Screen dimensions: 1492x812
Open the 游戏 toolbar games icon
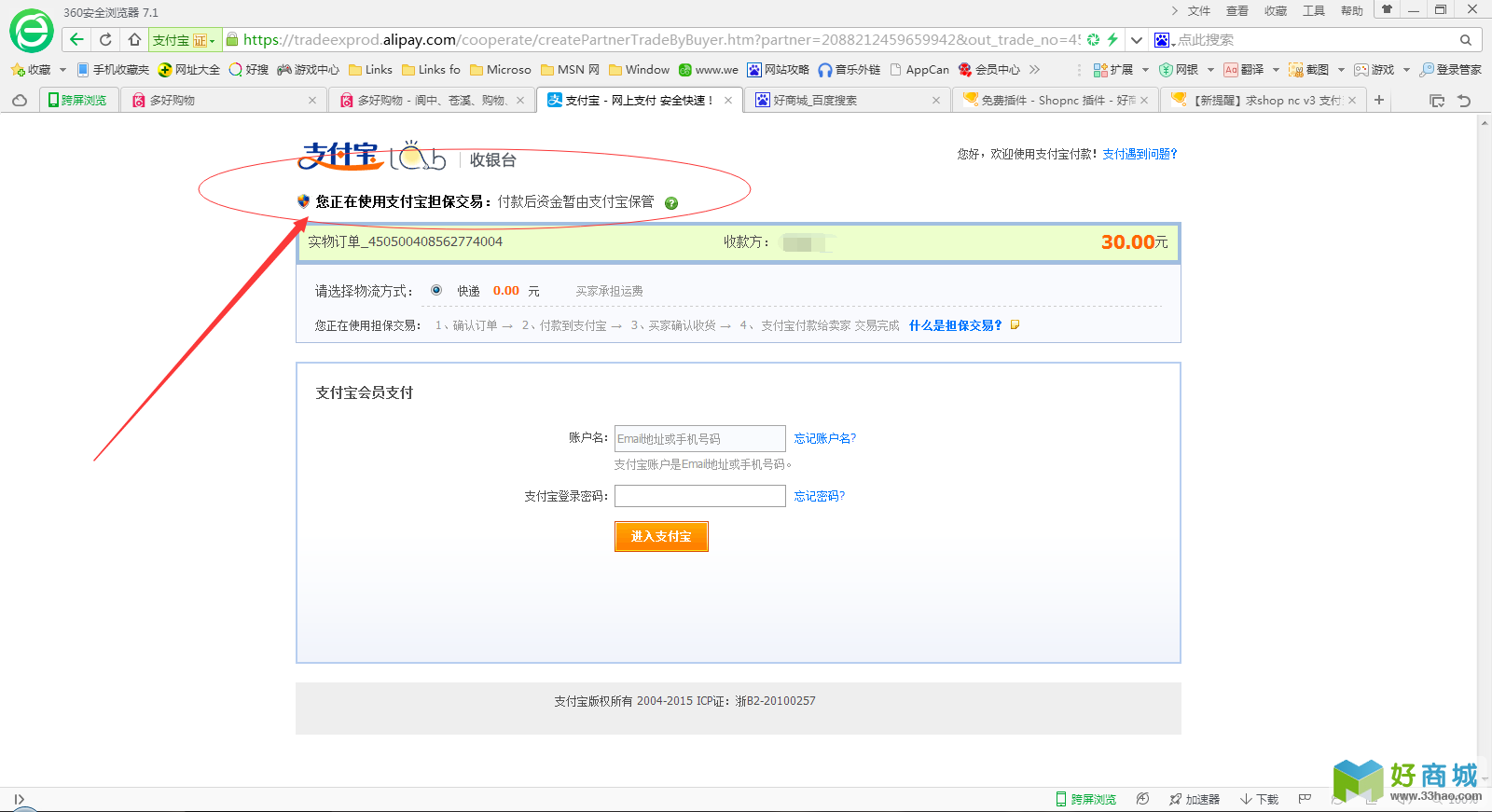[1375, 70]
